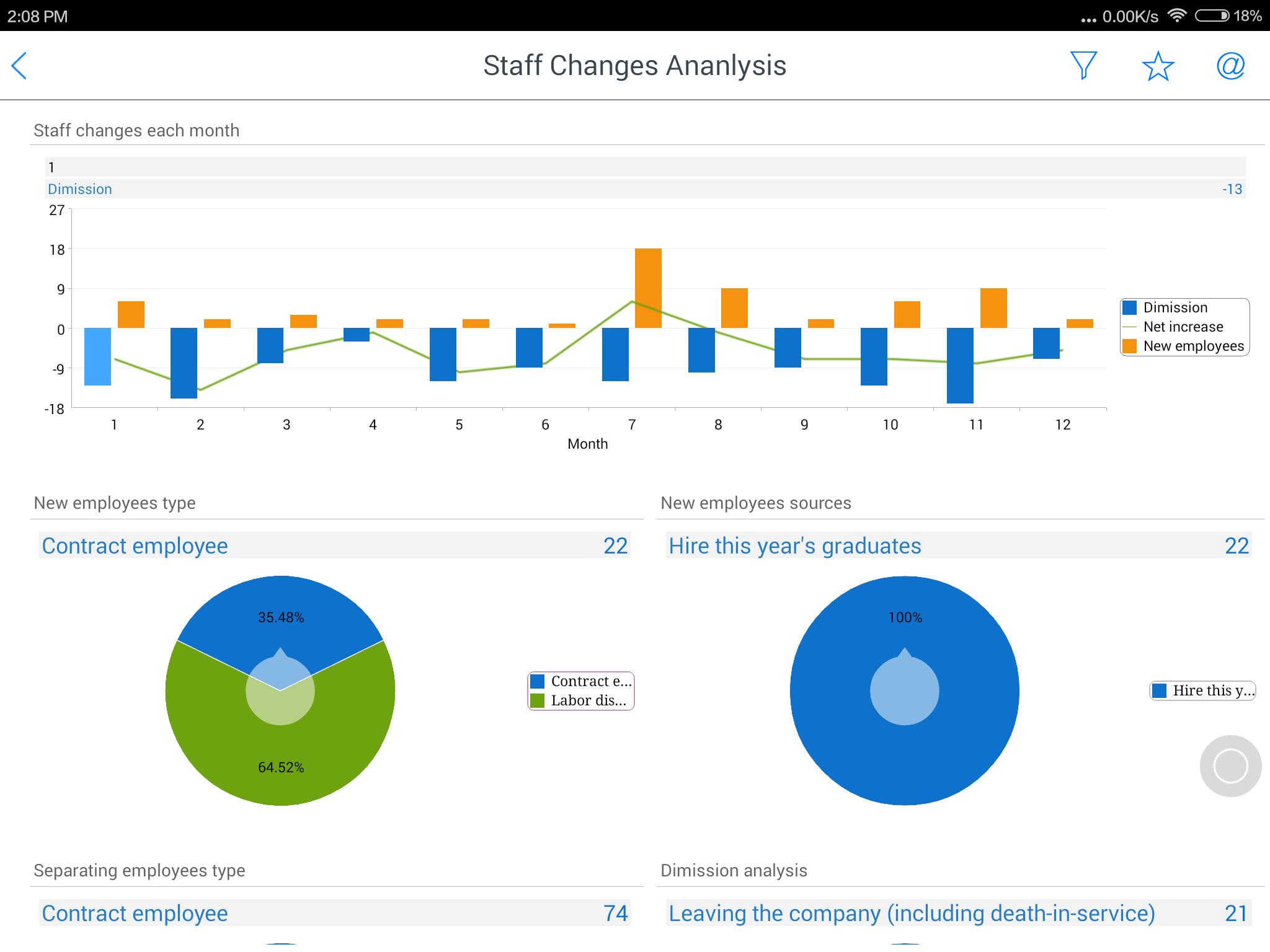Image resolution: width=1270 pixels, height=952 pixels.
Task: Tap the 100% blue pie chart
Action: [x=904, y=690]
